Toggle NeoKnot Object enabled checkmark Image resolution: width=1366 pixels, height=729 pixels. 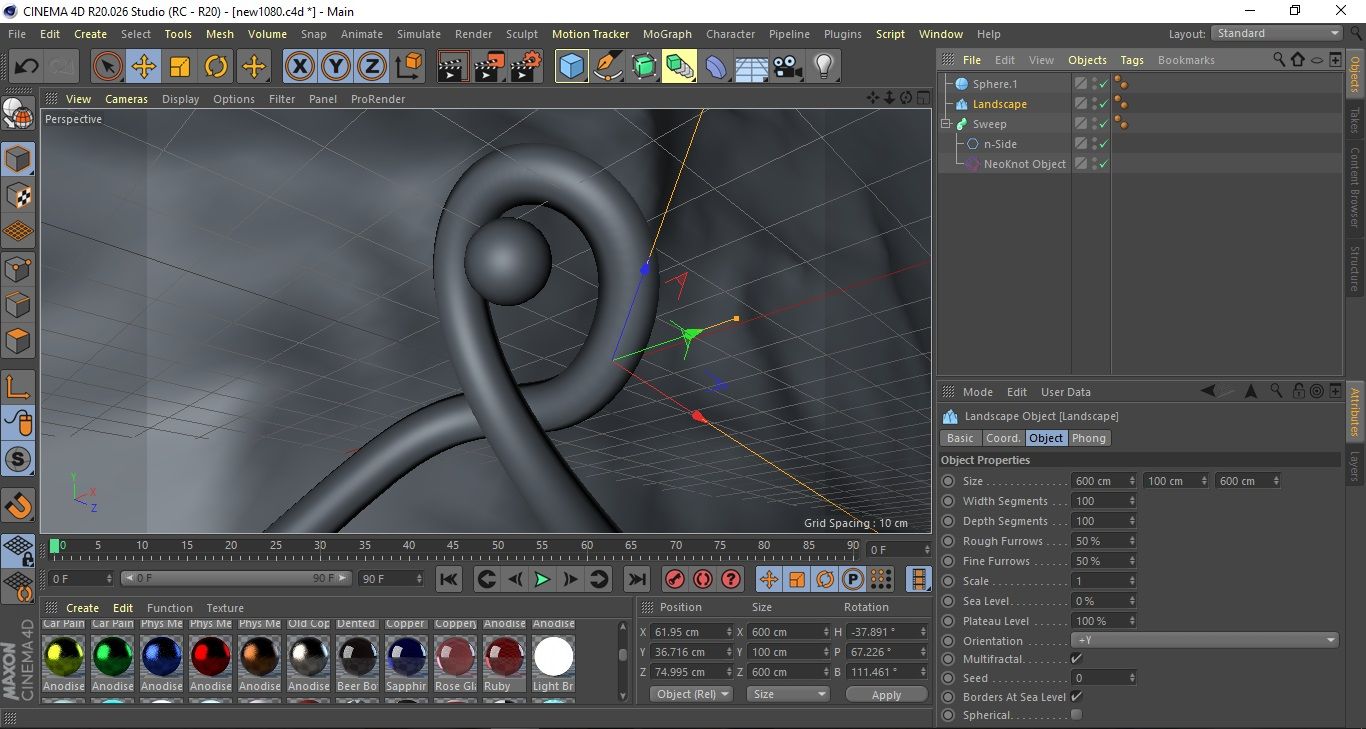click(x=1103, y=164)
